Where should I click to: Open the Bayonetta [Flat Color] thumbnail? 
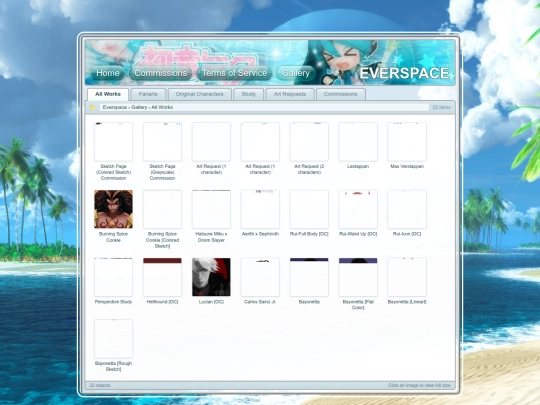[x=358, y=277]
